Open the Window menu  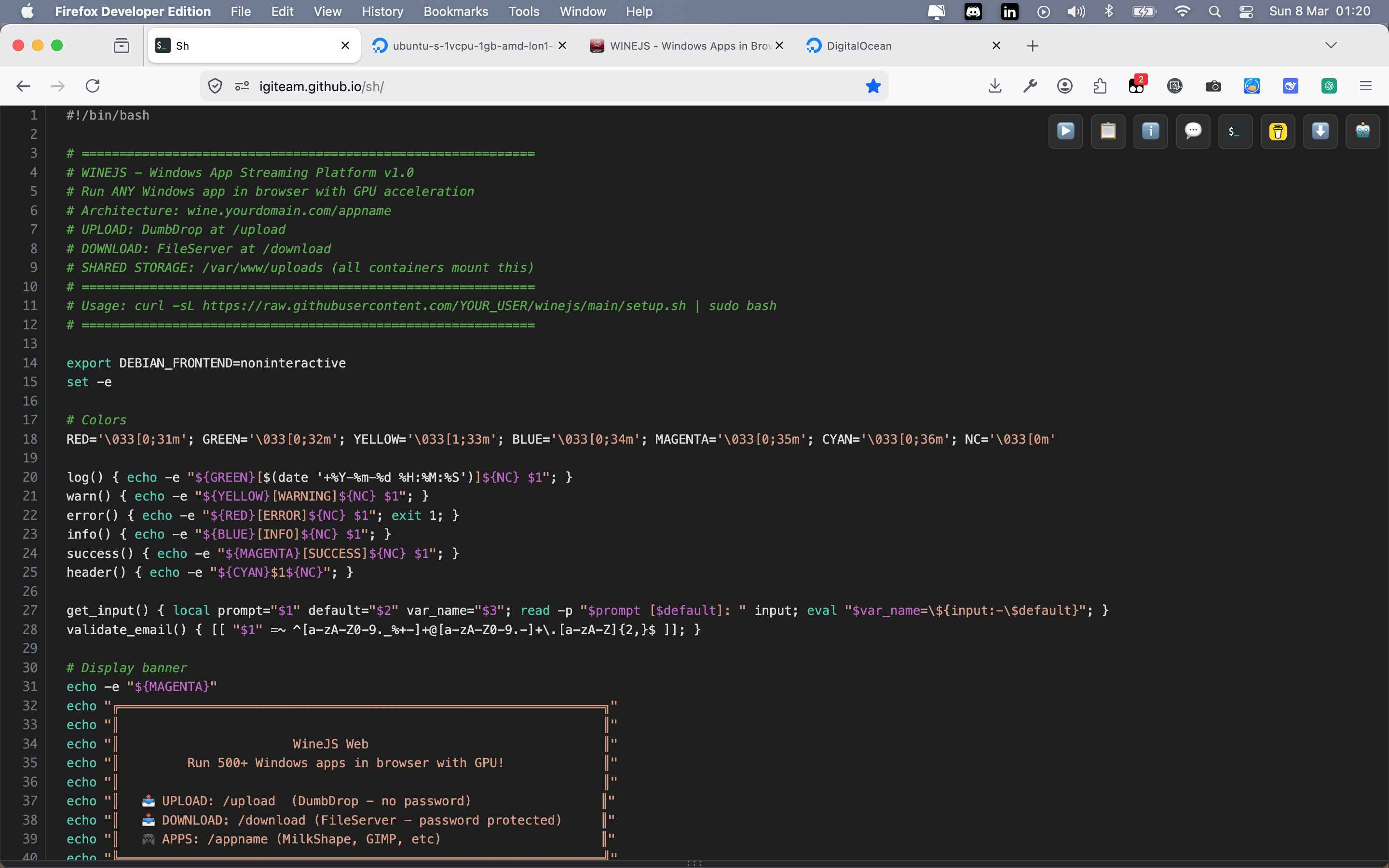[x=583, y=12]
